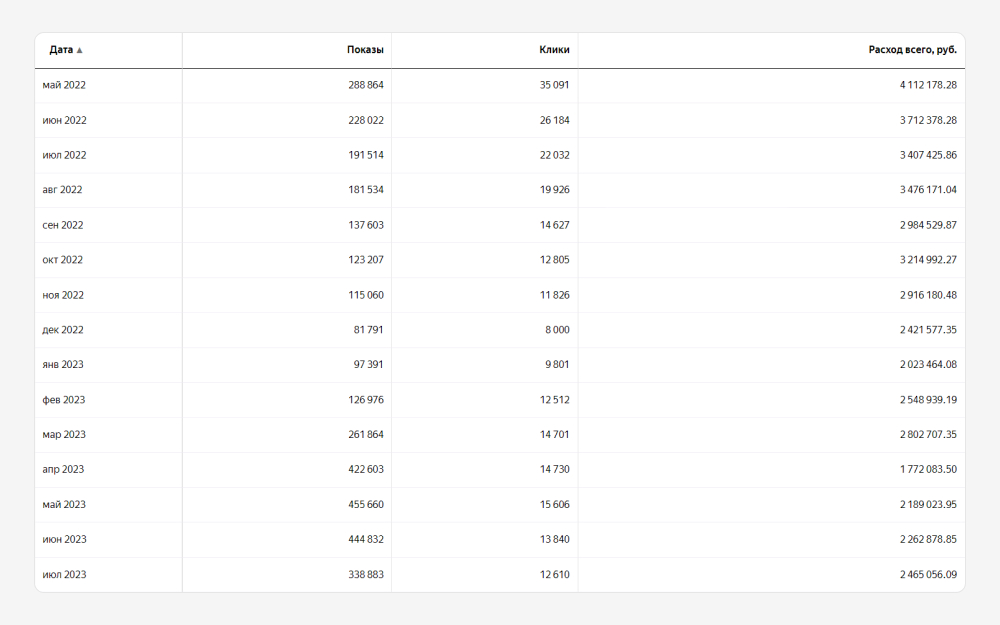Select the ноя 2022 date cell
Image resolution: width=1000 pixels, height=625 pixels.
coord(63,295)
